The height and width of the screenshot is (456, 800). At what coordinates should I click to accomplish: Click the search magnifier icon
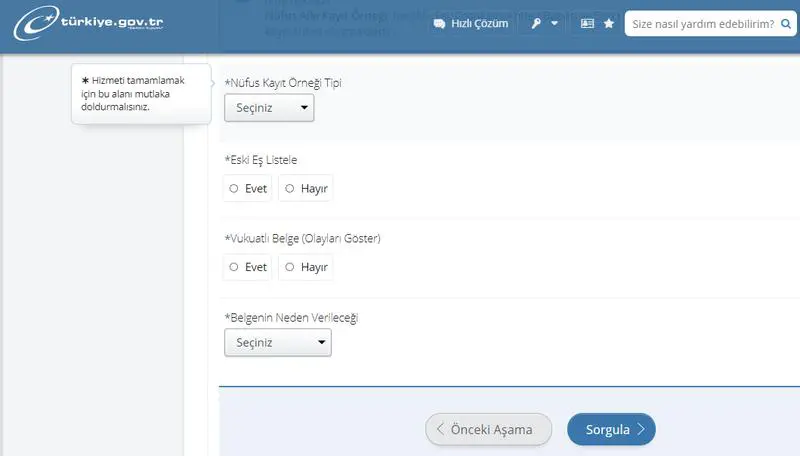(786, 23)
